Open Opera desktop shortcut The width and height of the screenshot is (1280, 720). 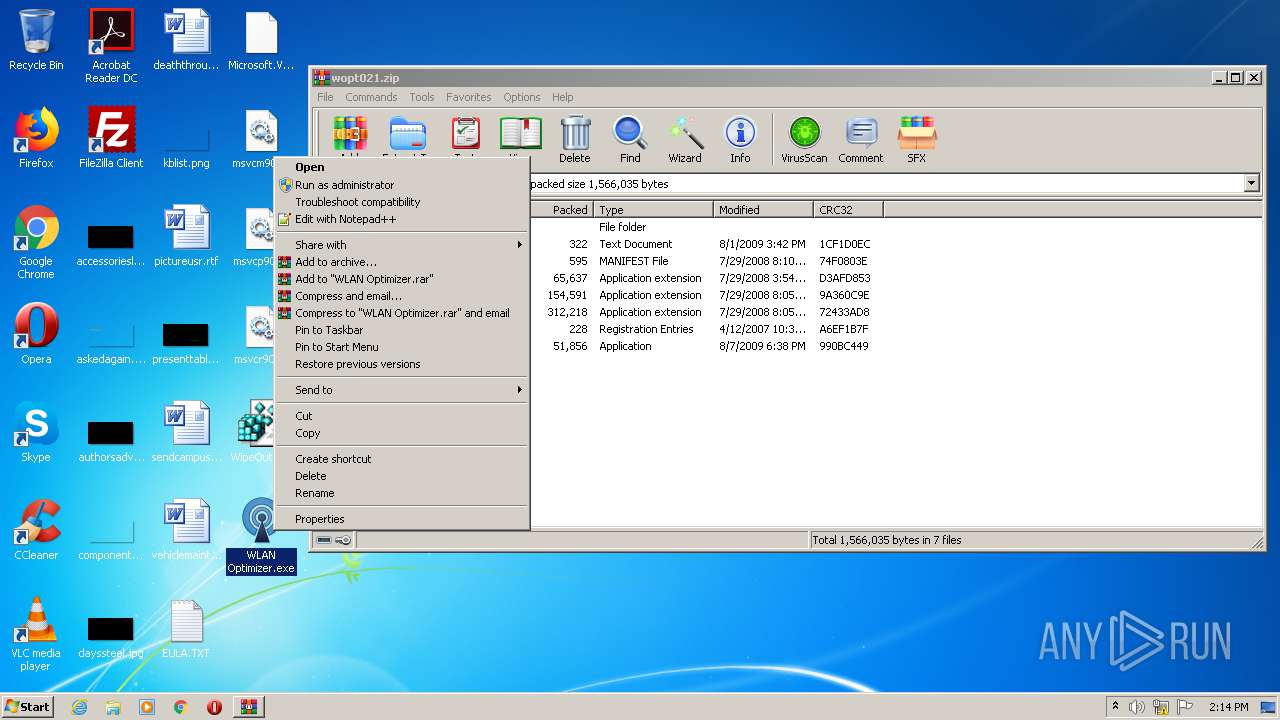(x=36, y=334)
